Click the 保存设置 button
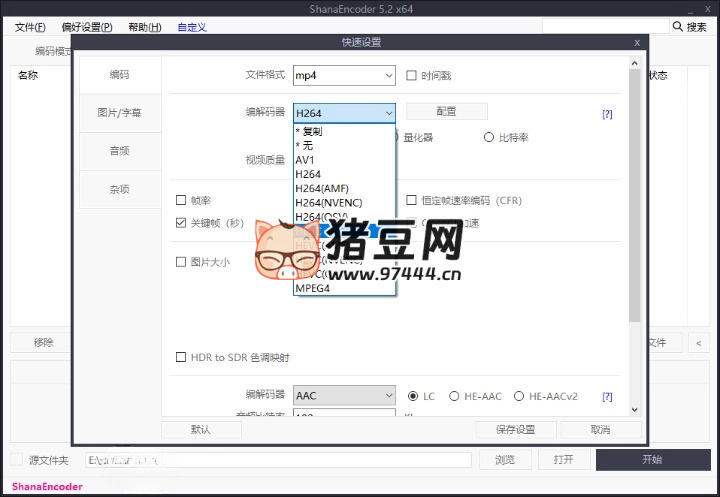Screen dimensions: 720x497 515,429
